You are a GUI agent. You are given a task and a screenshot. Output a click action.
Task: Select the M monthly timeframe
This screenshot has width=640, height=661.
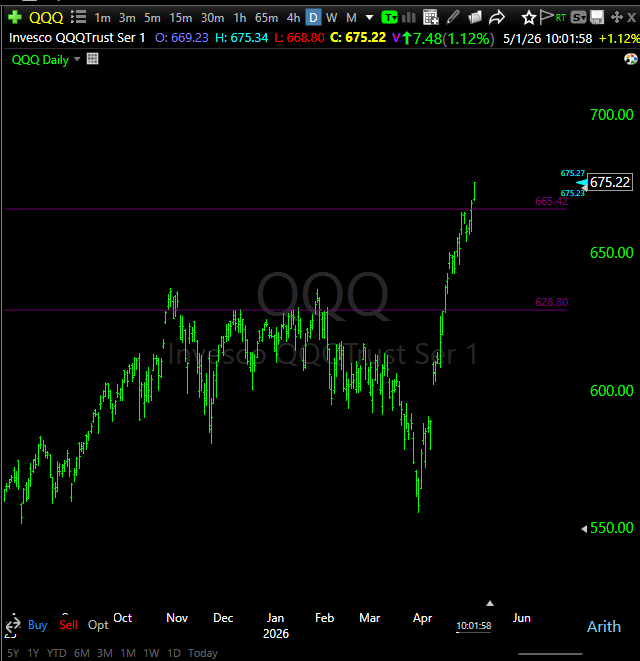pos(351,18)
